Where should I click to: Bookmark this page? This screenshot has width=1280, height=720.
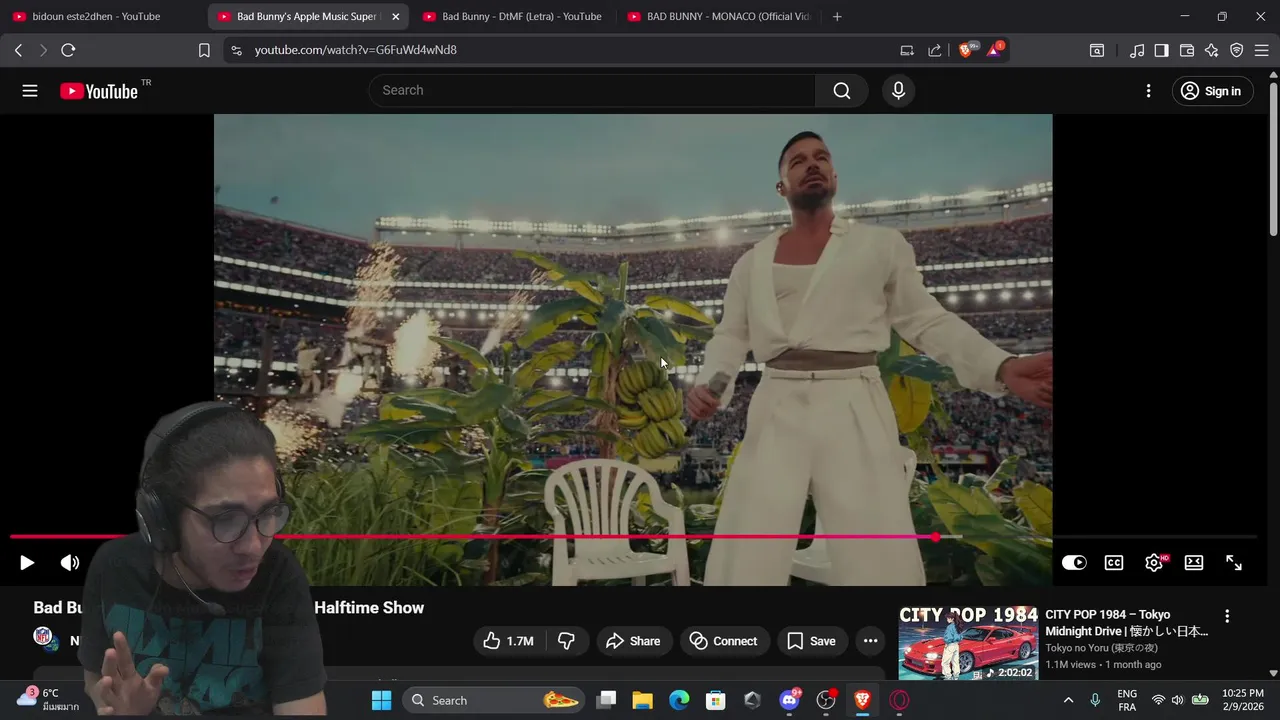tap(204, 50)
